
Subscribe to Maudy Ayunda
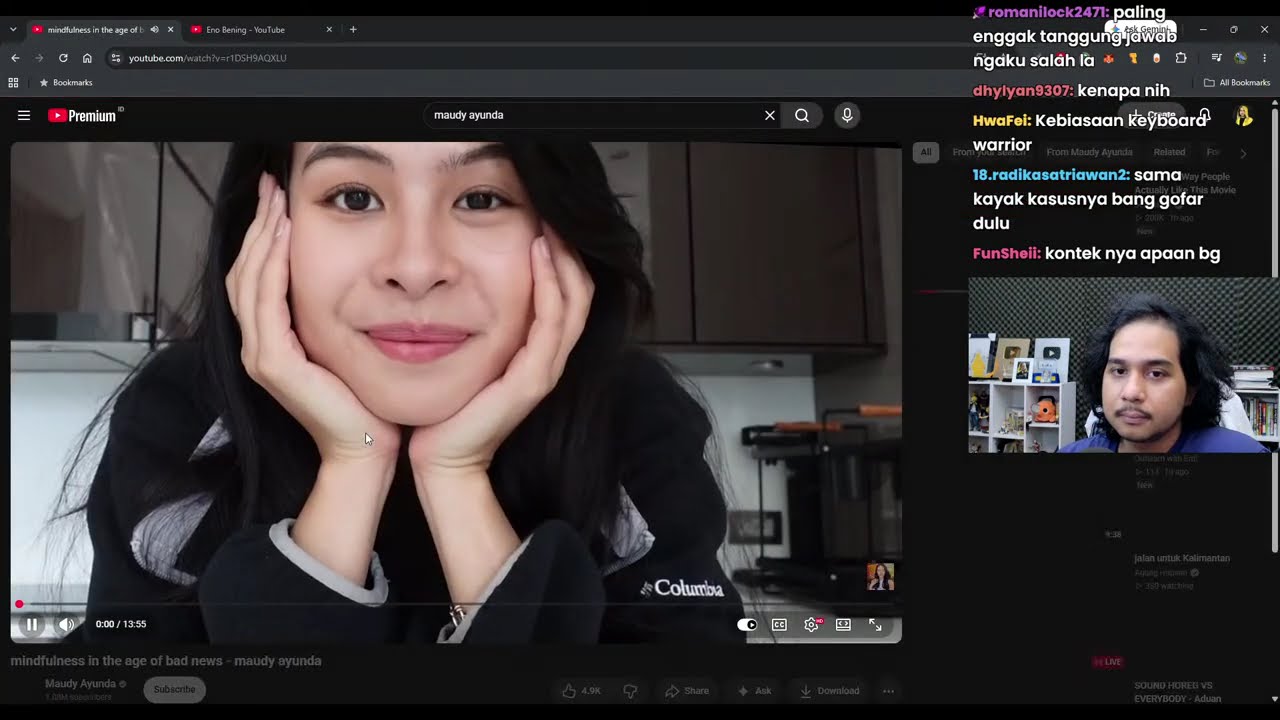tap(174, 689)
